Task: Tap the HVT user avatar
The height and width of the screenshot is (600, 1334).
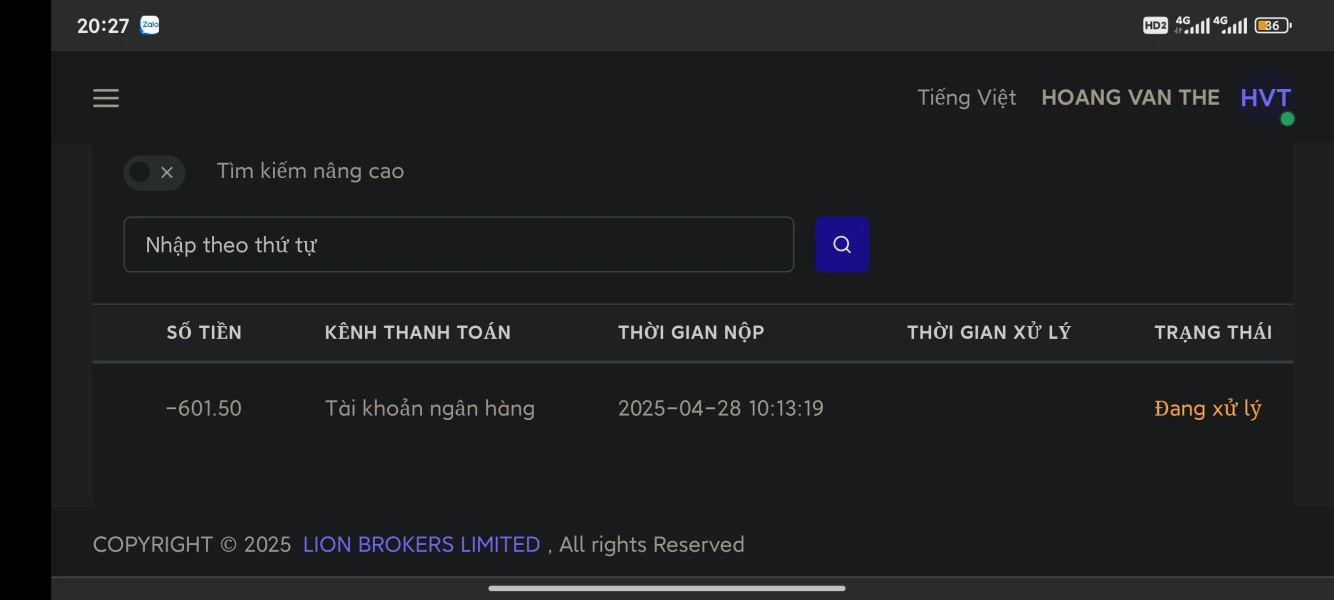Action: pyautogui.click(x=1265, y=98)
